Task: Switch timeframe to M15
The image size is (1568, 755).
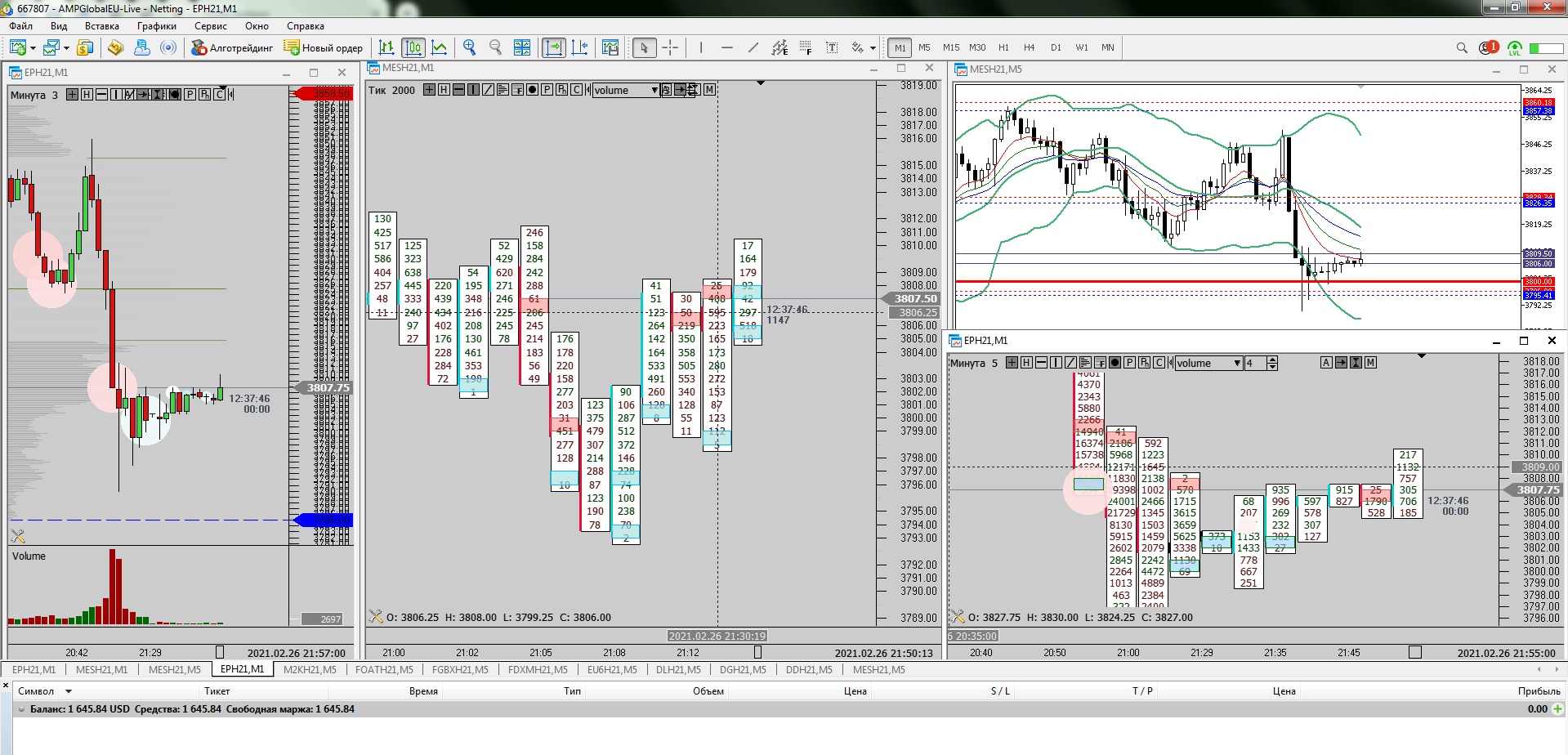Action: 951,47
